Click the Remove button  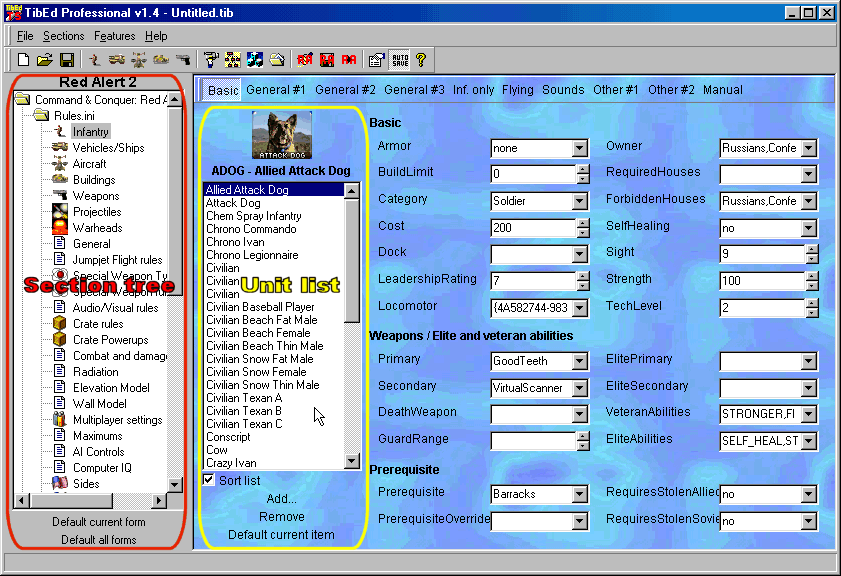click(x=282, y=516)
